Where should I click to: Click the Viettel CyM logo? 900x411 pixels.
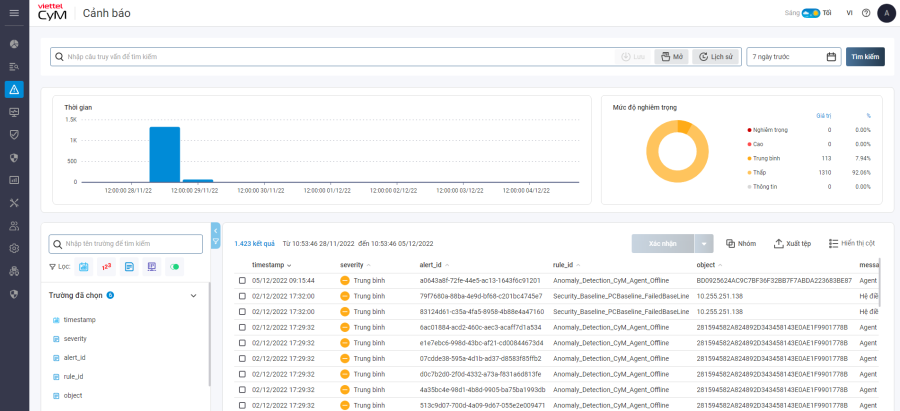pos(52,12)
